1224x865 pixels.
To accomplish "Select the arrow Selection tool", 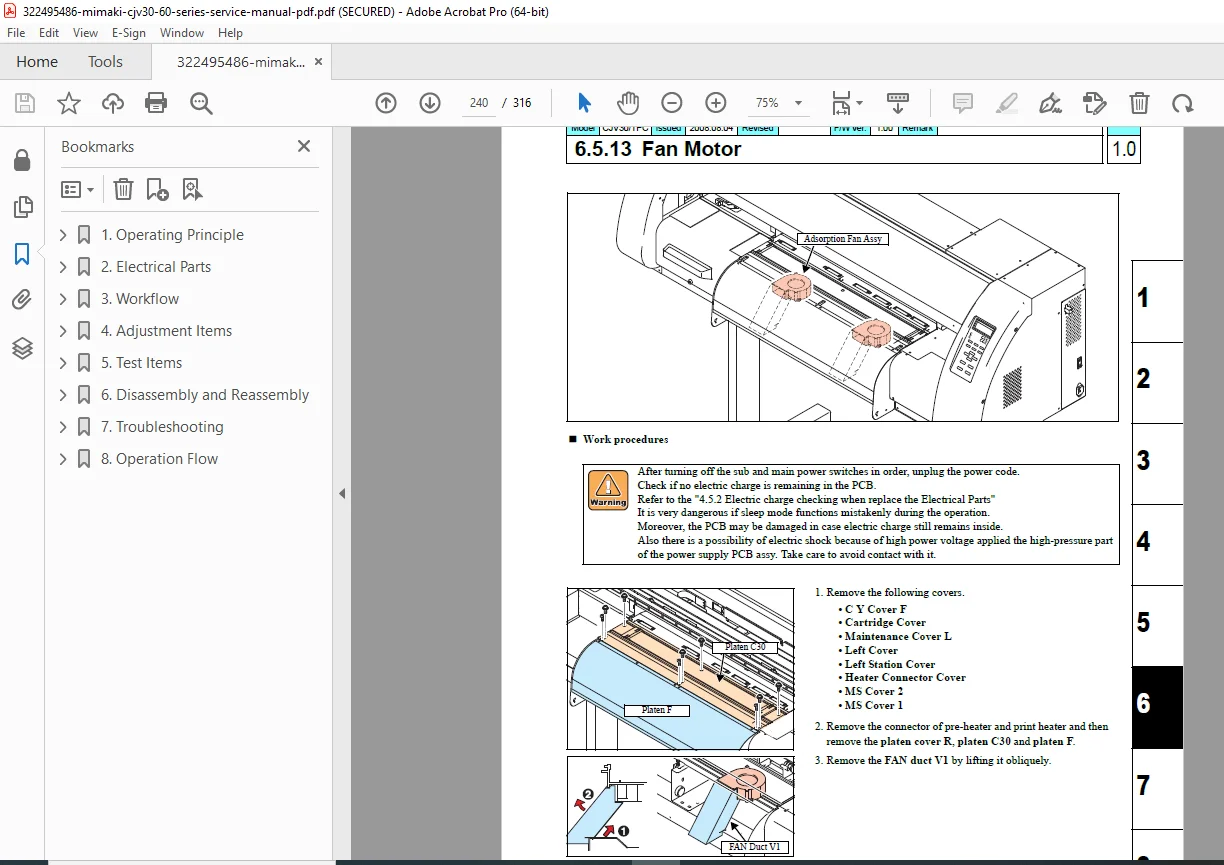I will pyautogui.click(x=585, y=103).
